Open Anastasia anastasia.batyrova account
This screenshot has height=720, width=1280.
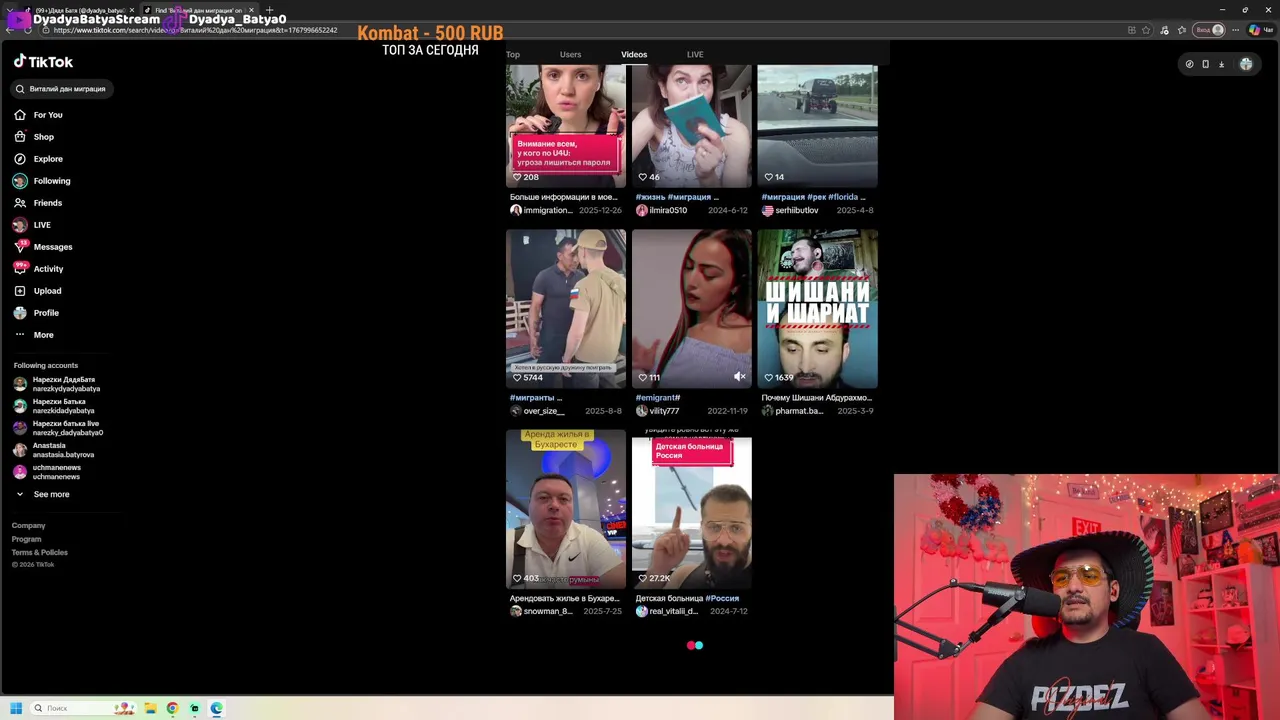coord(53,450)
